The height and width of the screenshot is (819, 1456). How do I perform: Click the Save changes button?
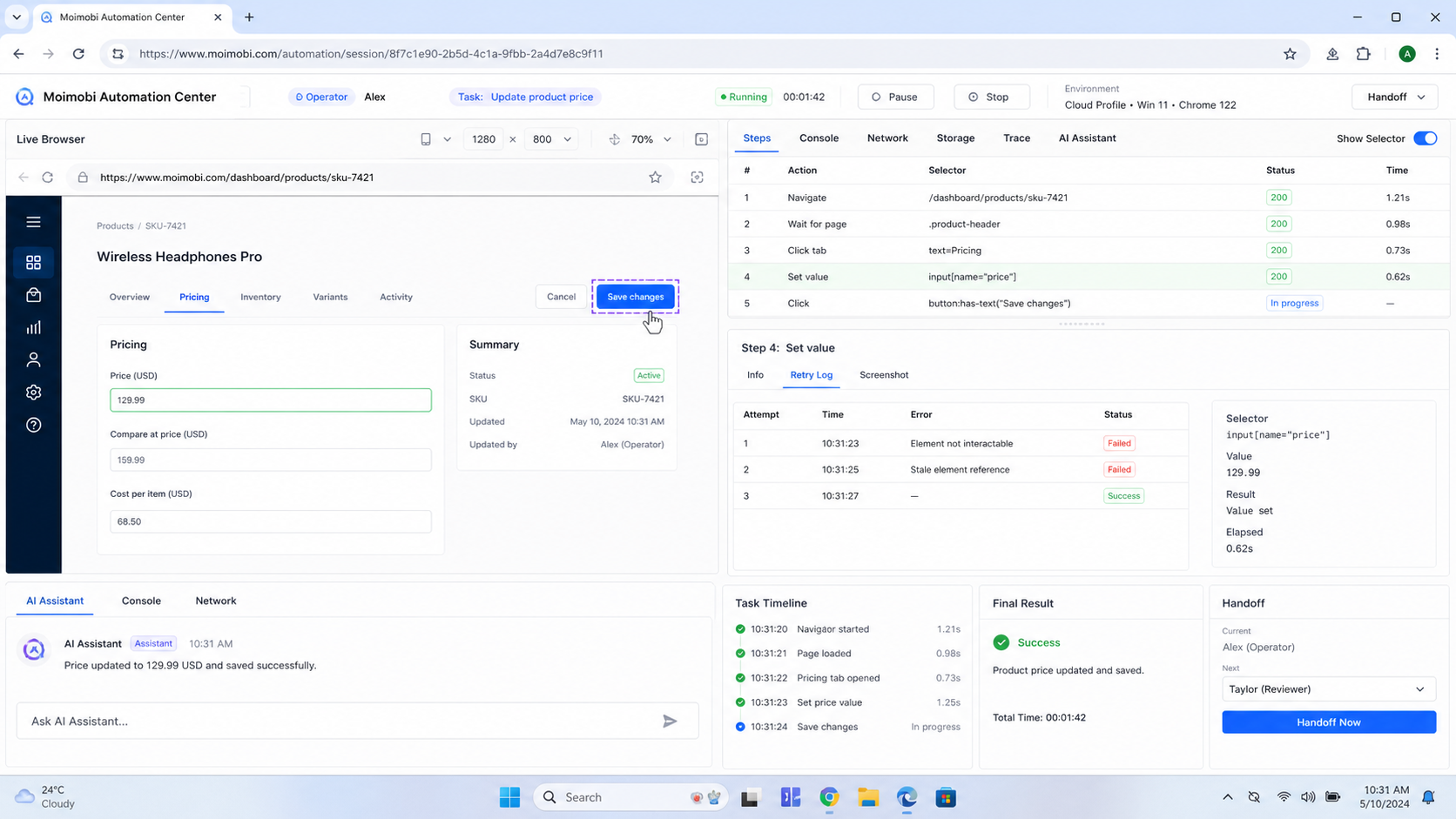coord(635,297)
